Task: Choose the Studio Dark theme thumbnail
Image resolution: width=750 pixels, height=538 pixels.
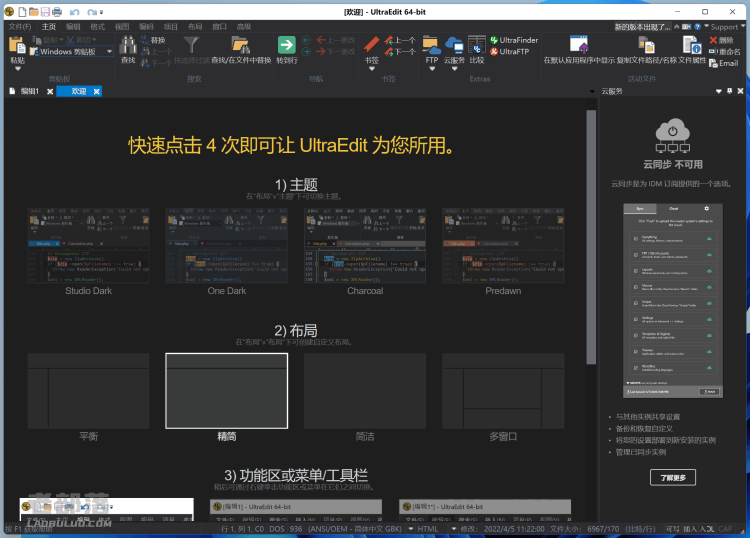Action: (88, 246)
